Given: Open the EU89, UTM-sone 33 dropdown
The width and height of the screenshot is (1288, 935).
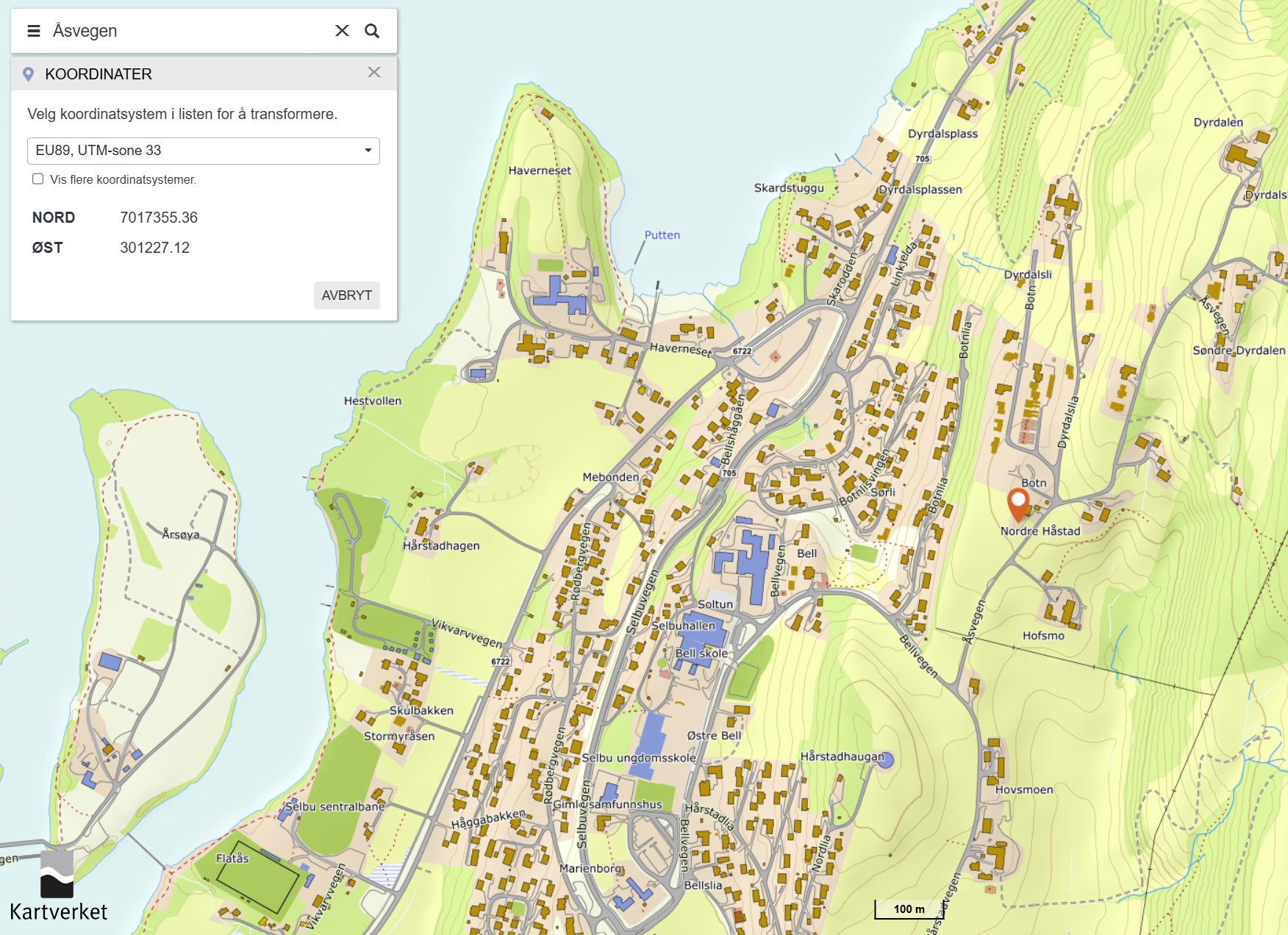Looking at the screenshot, I should point(204,151).
